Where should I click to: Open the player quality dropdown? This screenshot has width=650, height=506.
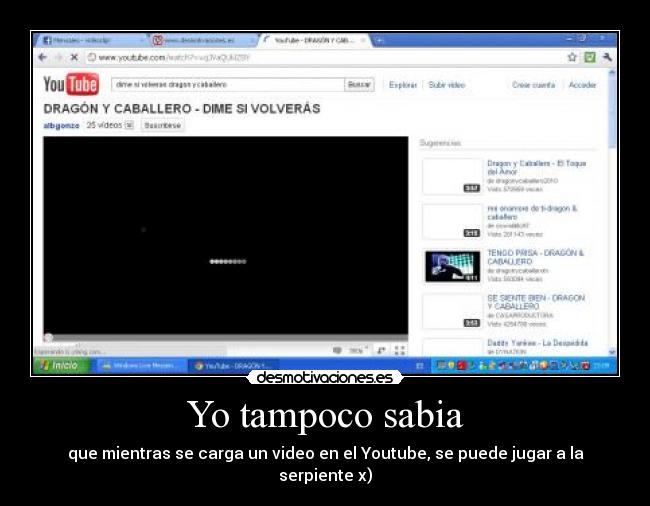point(358,351)
